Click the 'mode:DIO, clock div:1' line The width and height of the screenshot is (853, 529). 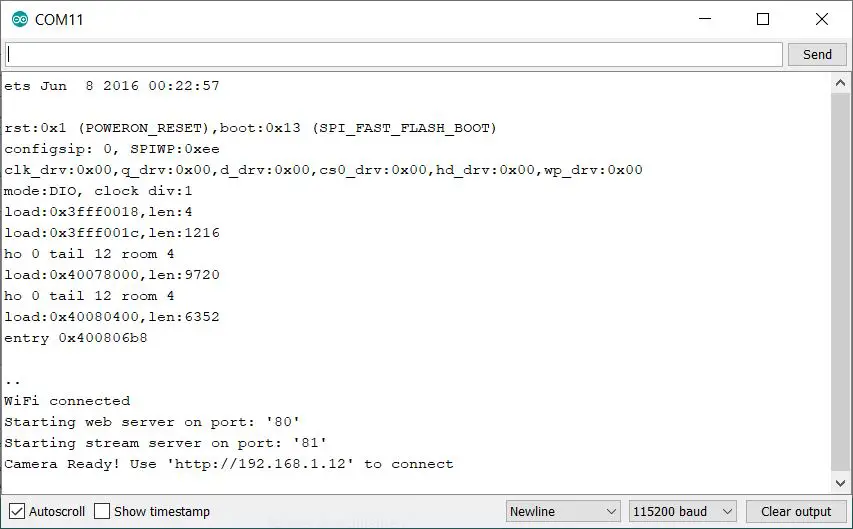click(x=98, y=191)
